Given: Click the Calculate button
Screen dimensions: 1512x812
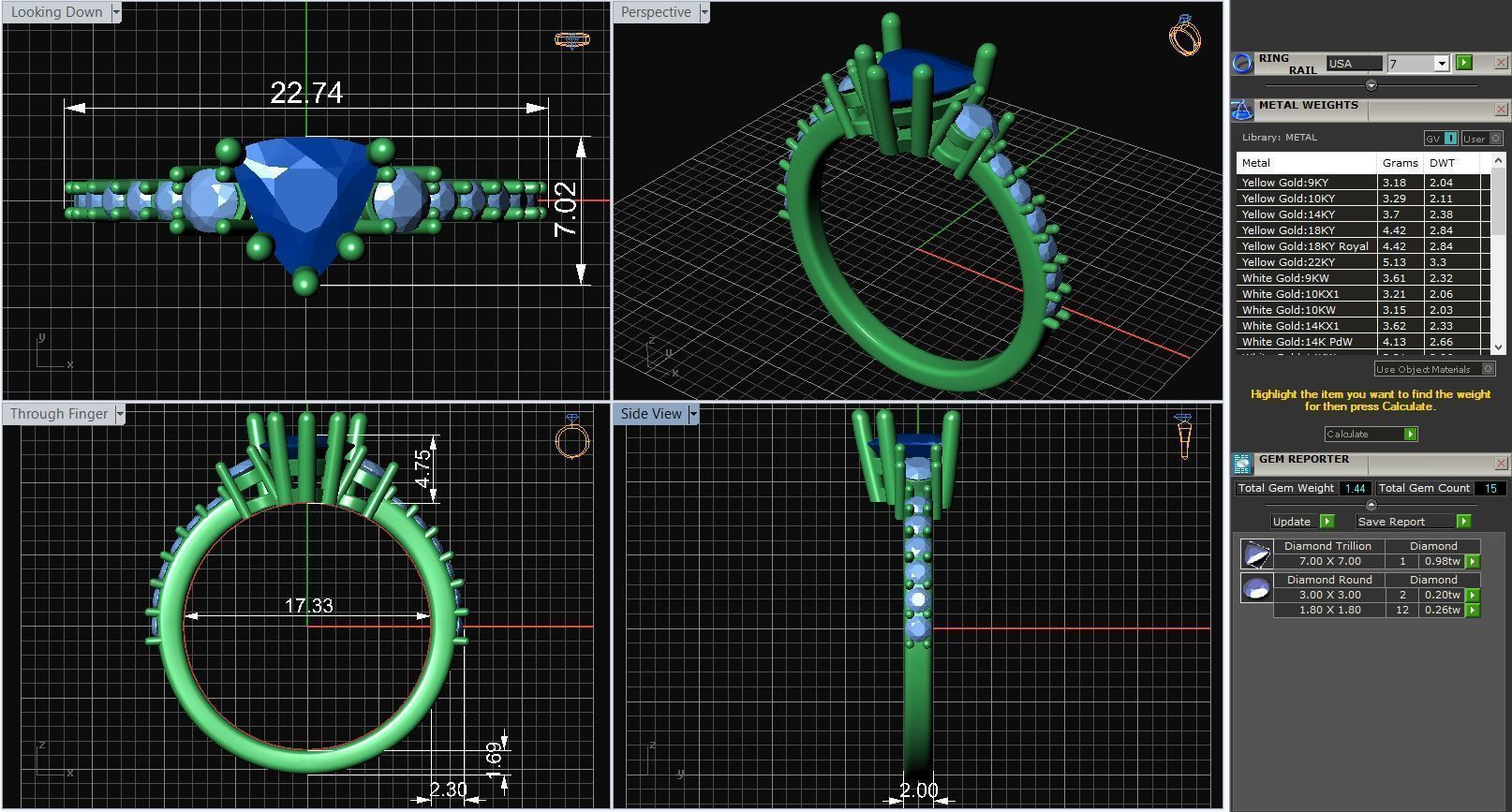Looking at the screenshot, I should click(1371, 434).
